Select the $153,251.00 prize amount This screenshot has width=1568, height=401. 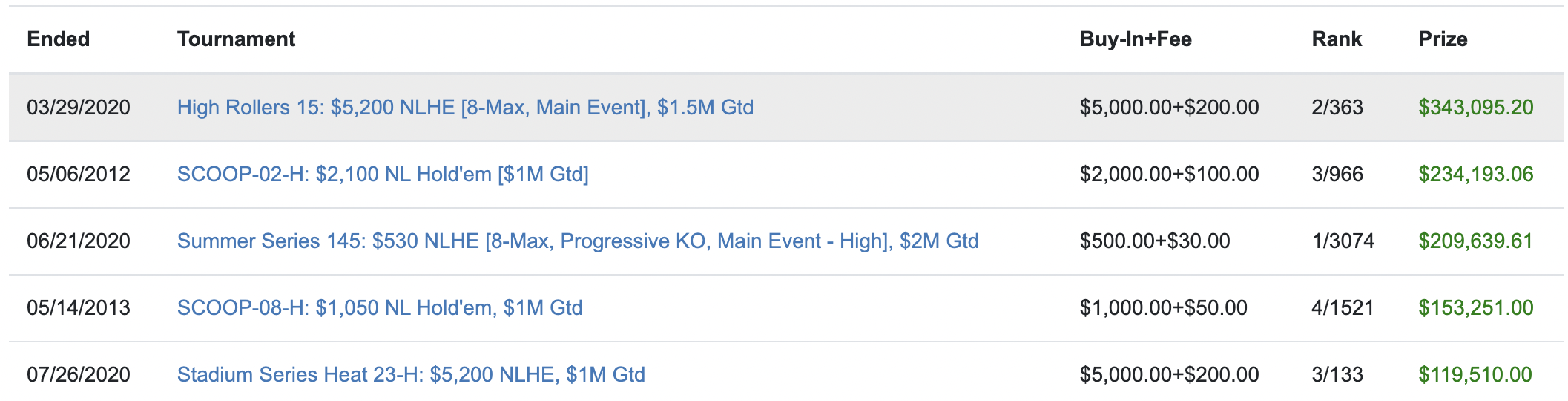click(x=1476, y=308)
